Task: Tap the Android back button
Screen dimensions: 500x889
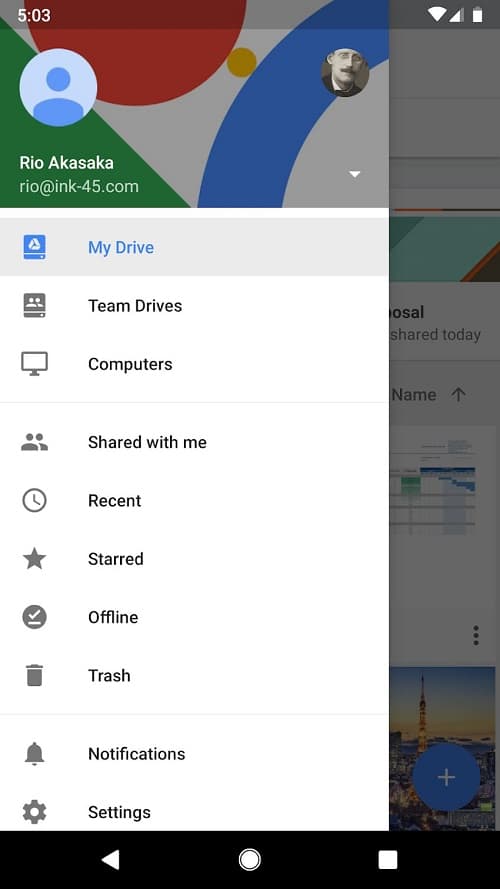Action: pos(111,860)
